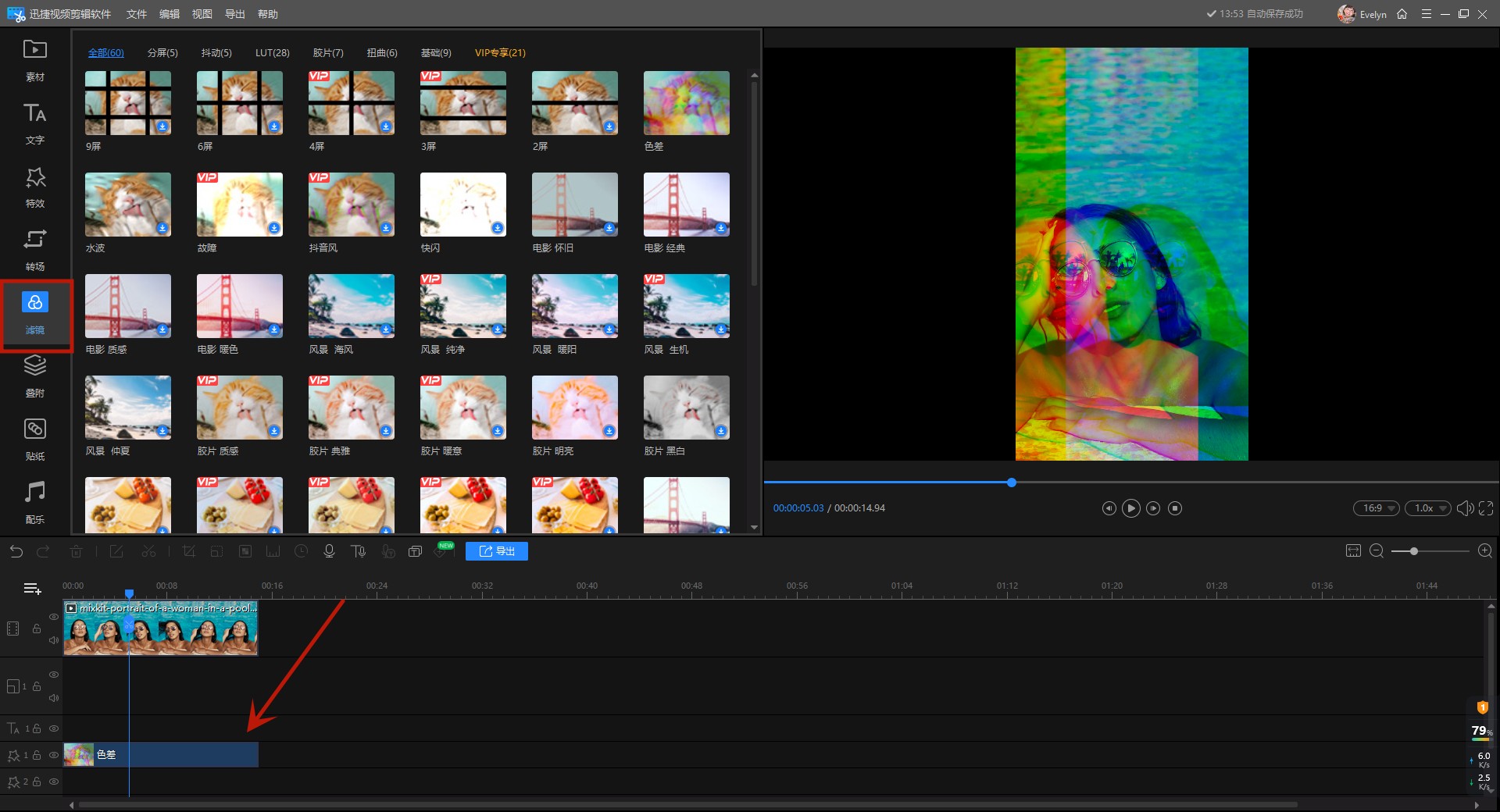This screenshot has width=1500, height=812.
Task: Toggle lock on the main video track
Action: click(x=37, y=629)
